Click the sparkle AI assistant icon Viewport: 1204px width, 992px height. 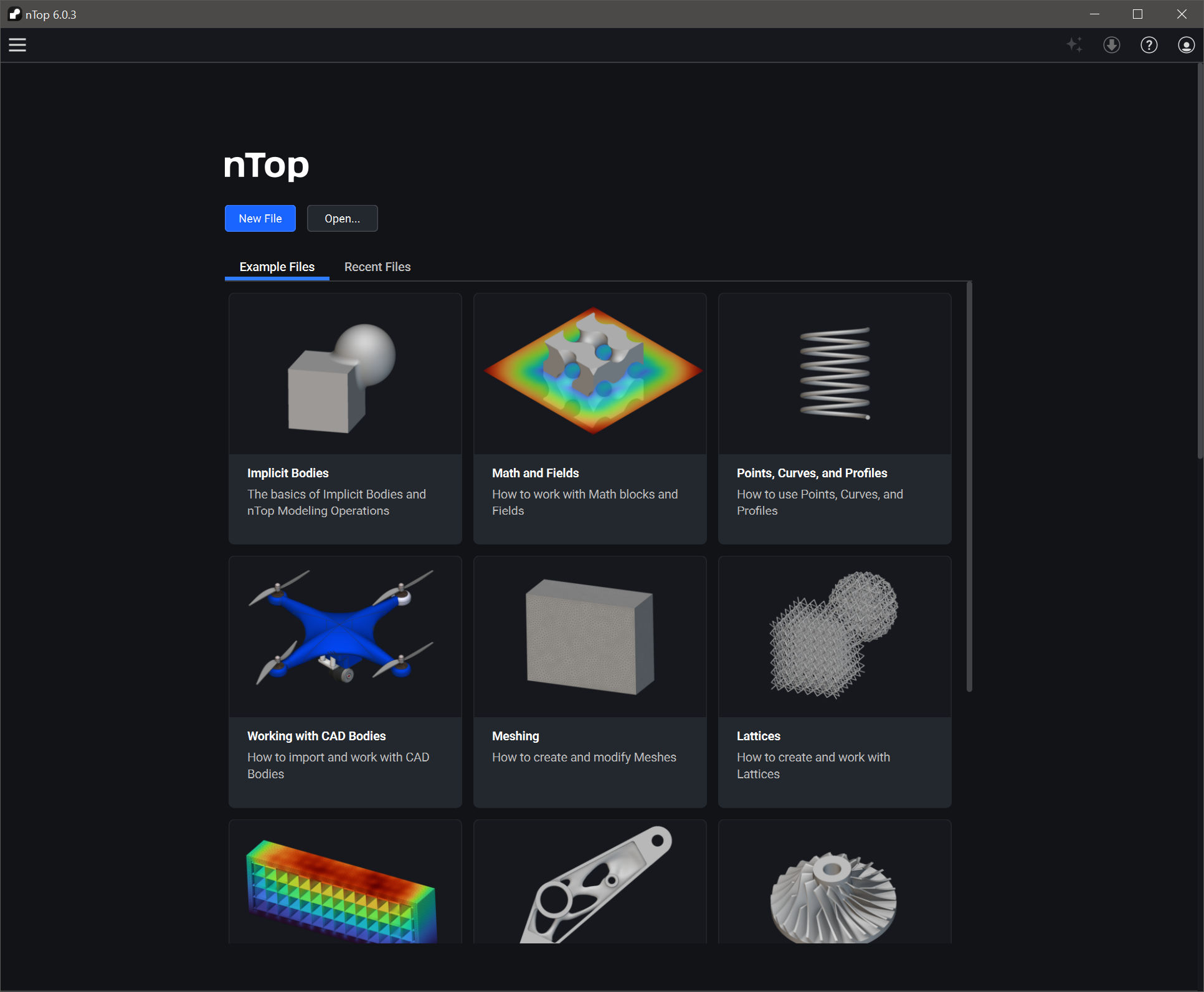(x=1074, y=45)
